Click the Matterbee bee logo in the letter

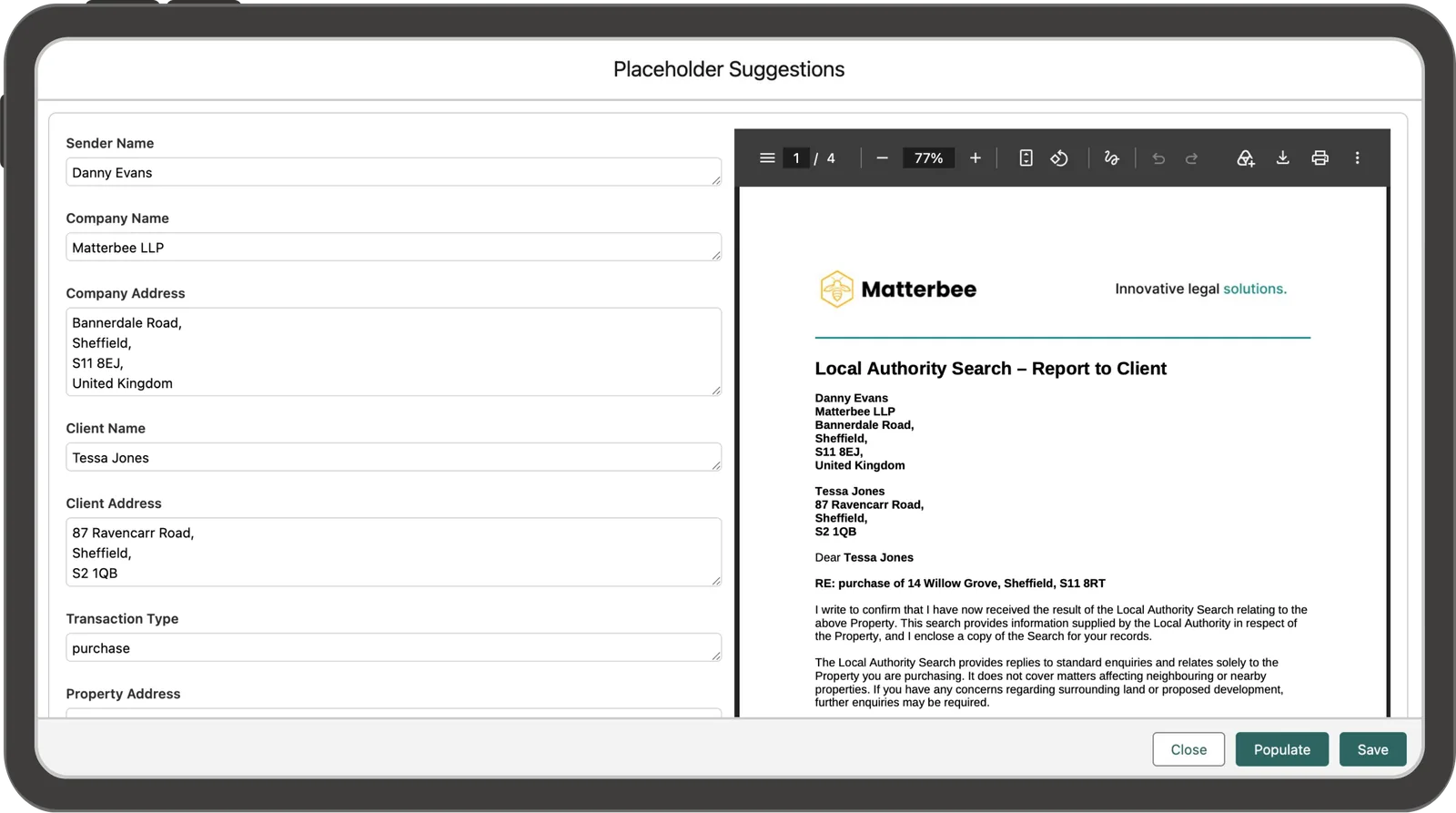pyautogui.click(x=837, y=290)
